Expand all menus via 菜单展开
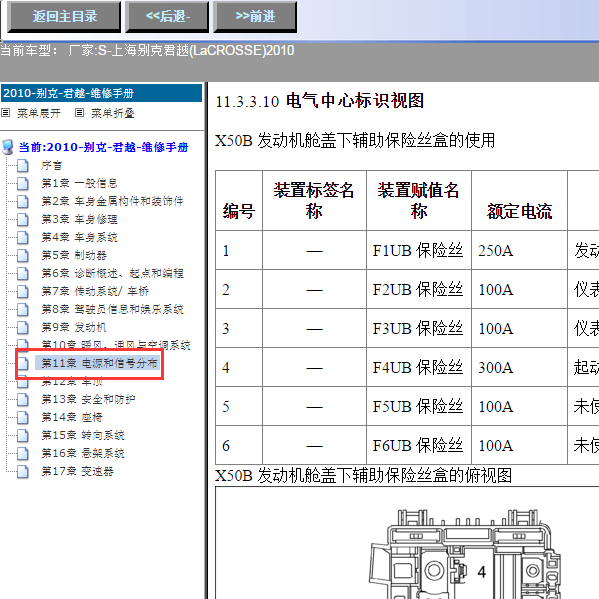599x599 pixels. pyautogui.click(x=39, y=113)
